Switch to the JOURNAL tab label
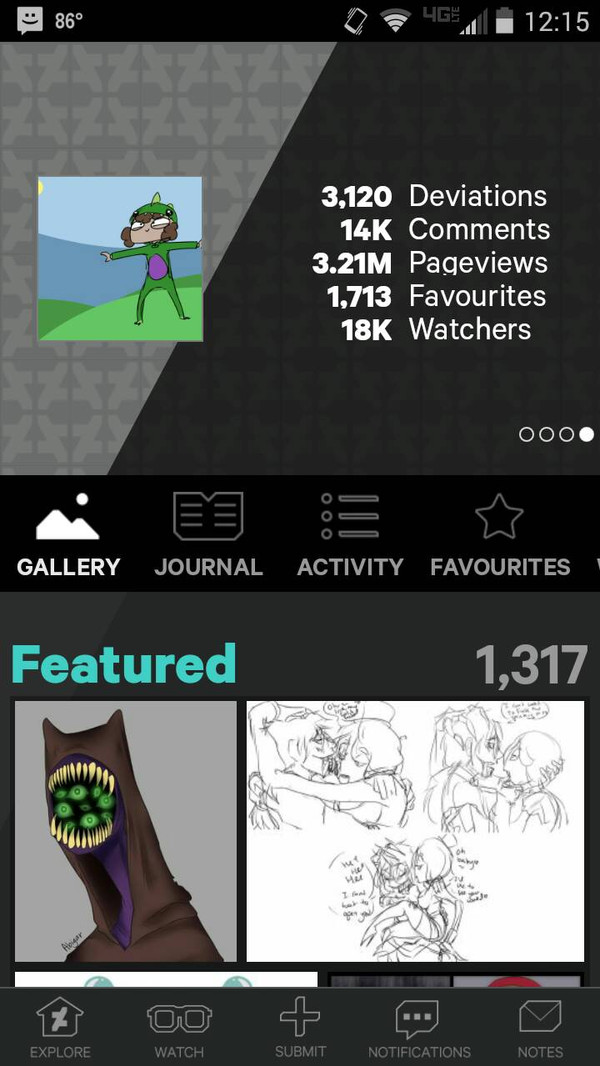The height and width of the screenshot is (1066, 600). pyautogui.click(x=209, y=567)
